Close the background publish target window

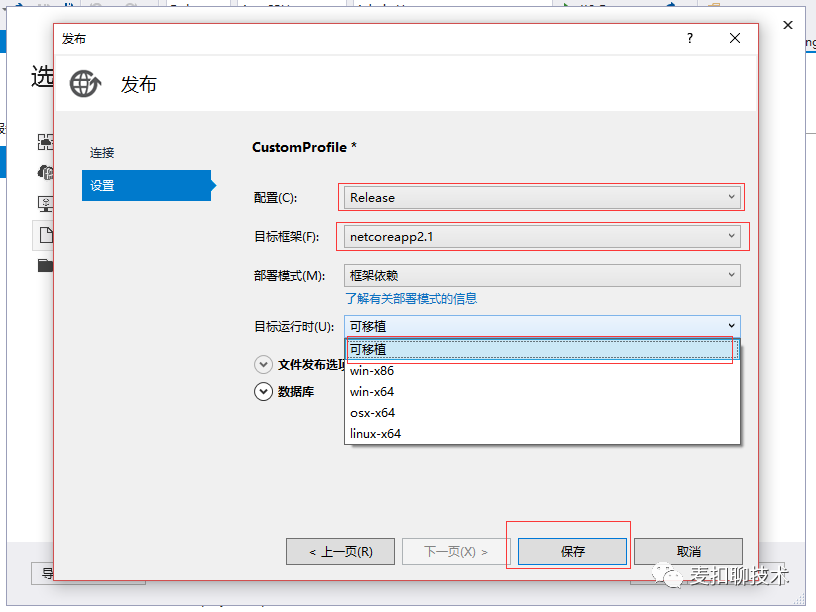click(788, 25)
